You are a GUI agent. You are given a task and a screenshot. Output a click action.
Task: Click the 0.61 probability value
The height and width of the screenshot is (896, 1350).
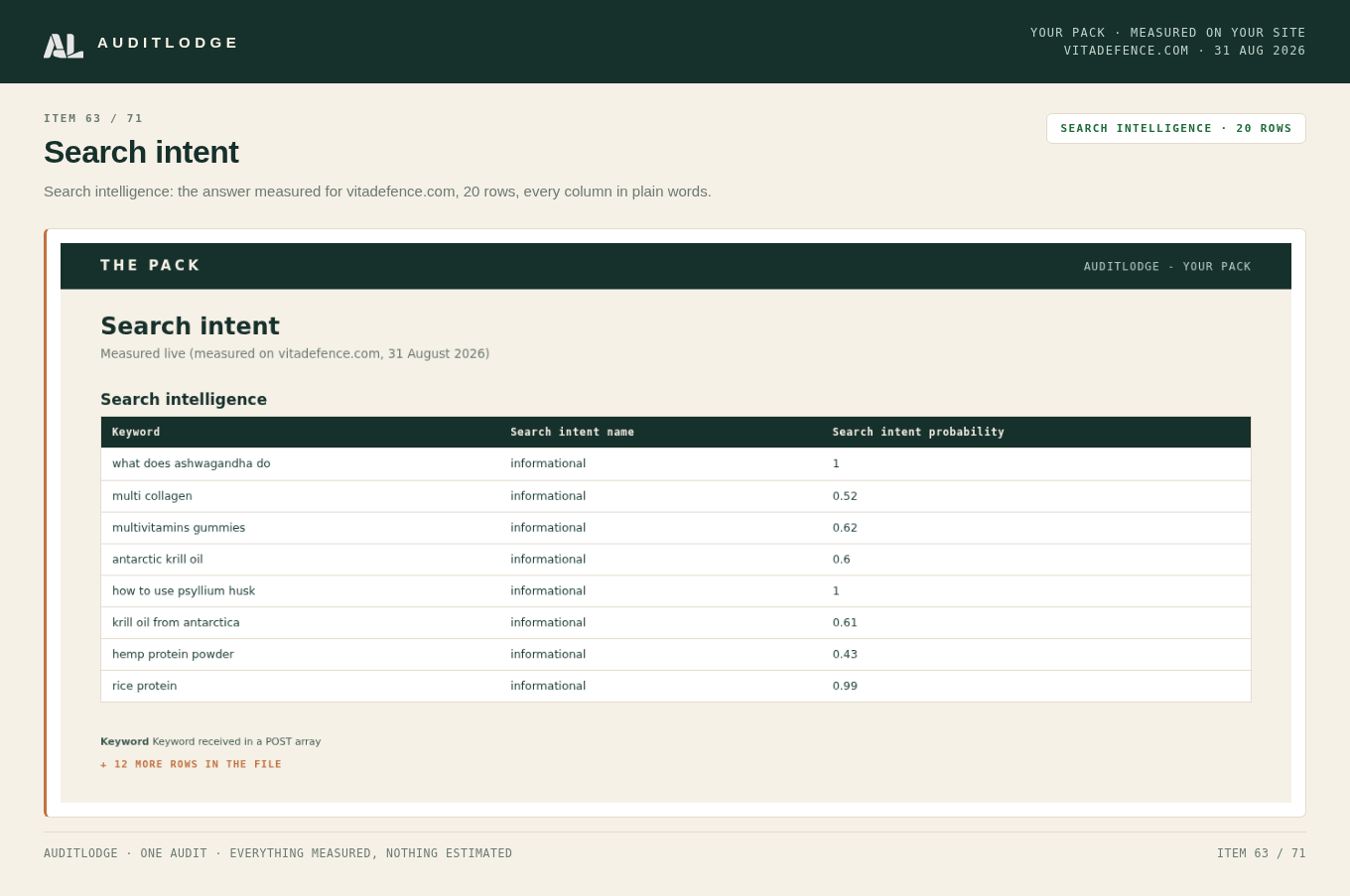click(845, 623)
